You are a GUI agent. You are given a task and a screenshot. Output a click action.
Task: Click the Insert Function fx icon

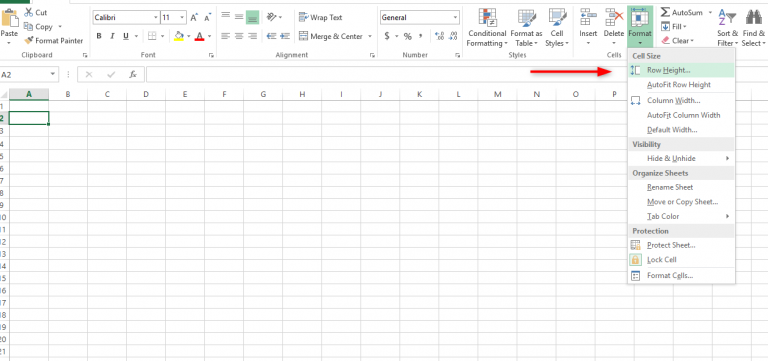click(x=133, y=74)
